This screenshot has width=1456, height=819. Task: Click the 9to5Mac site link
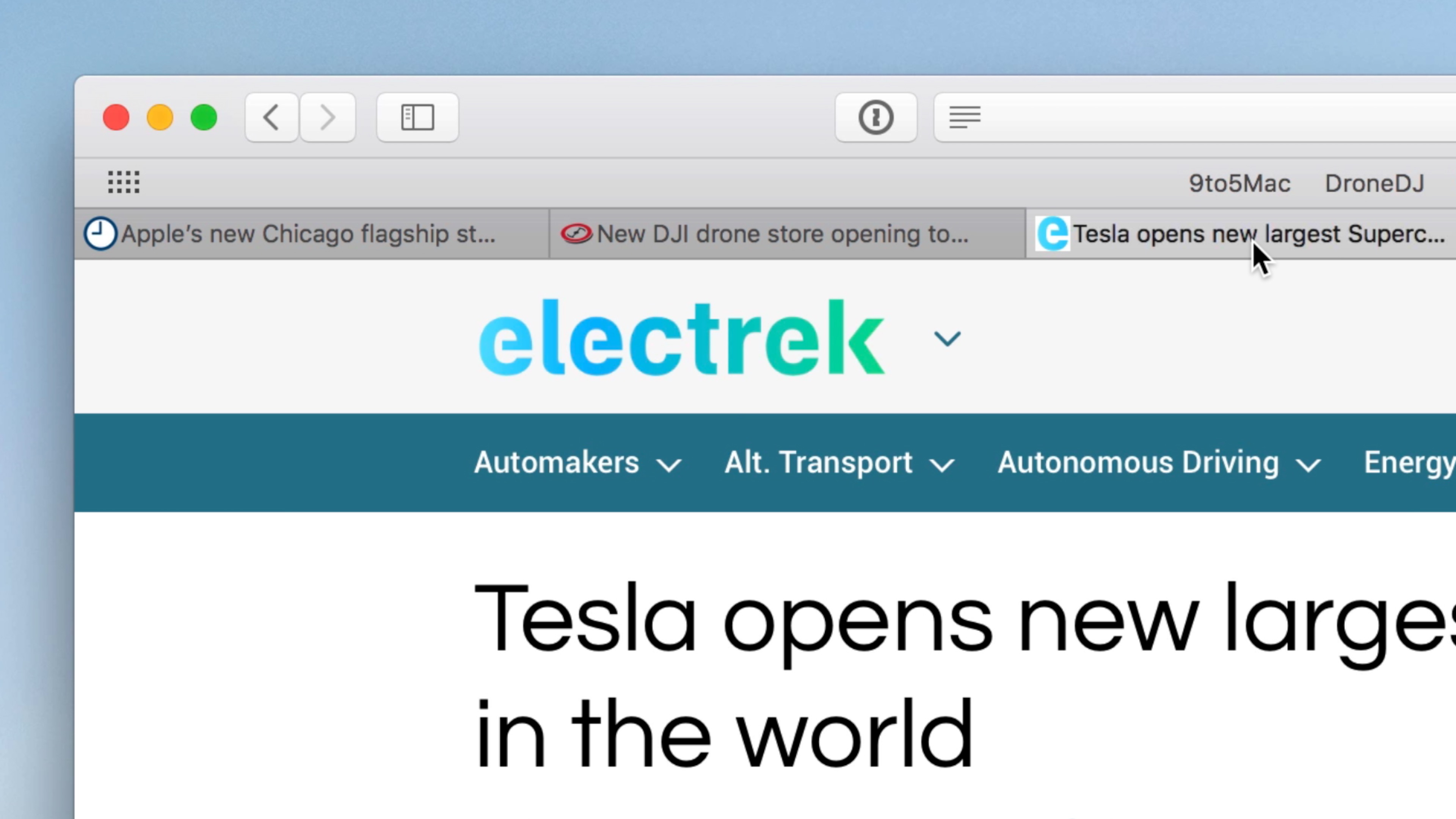point(1239,183)
